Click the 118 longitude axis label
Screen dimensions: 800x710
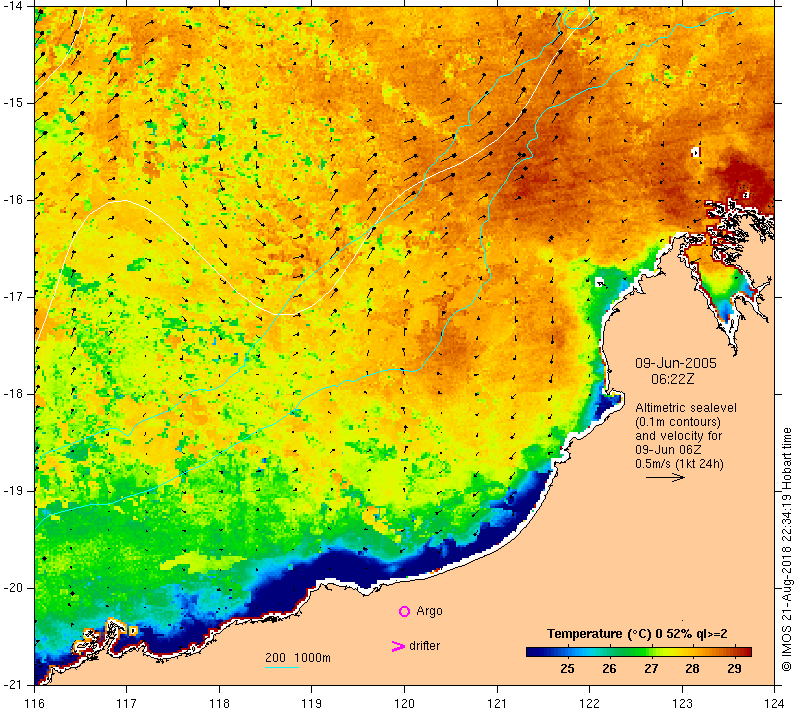(x=219, y=703)
